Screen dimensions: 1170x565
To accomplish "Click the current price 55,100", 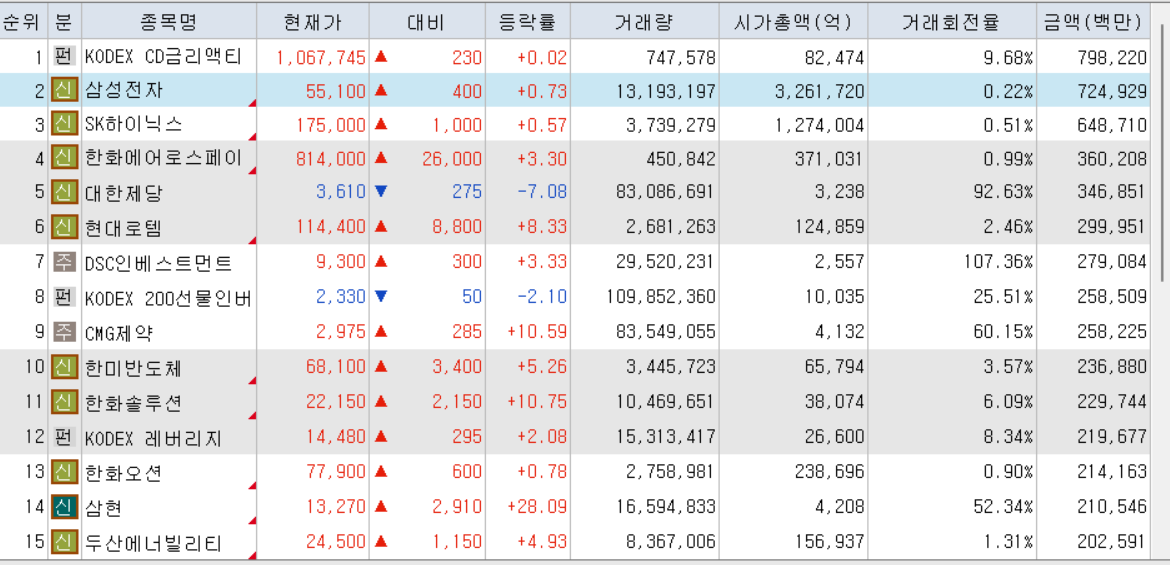I will pyautogui.click(x=336, y=92).
